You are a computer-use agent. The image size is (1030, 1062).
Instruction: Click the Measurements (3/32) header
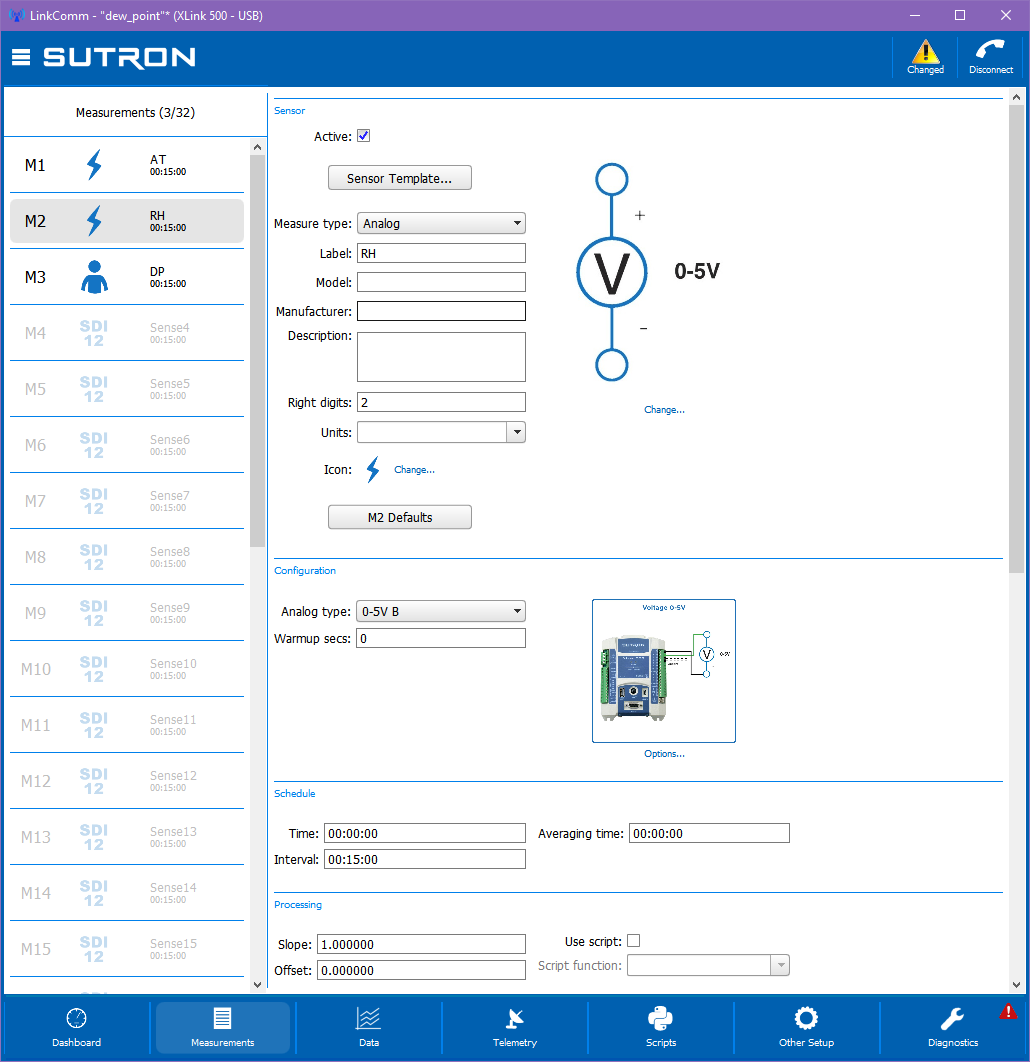point(135,112)
